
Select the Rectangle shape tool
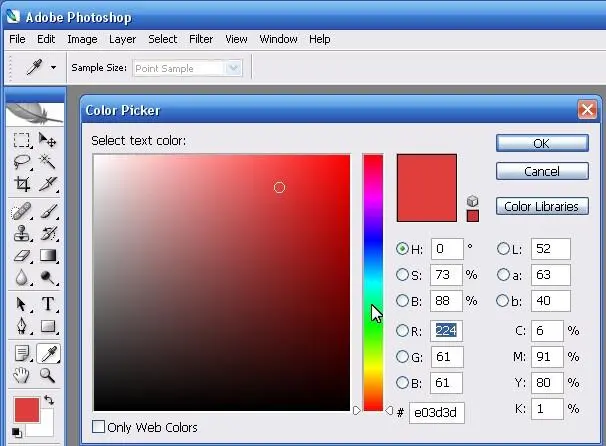click(48, 326)
